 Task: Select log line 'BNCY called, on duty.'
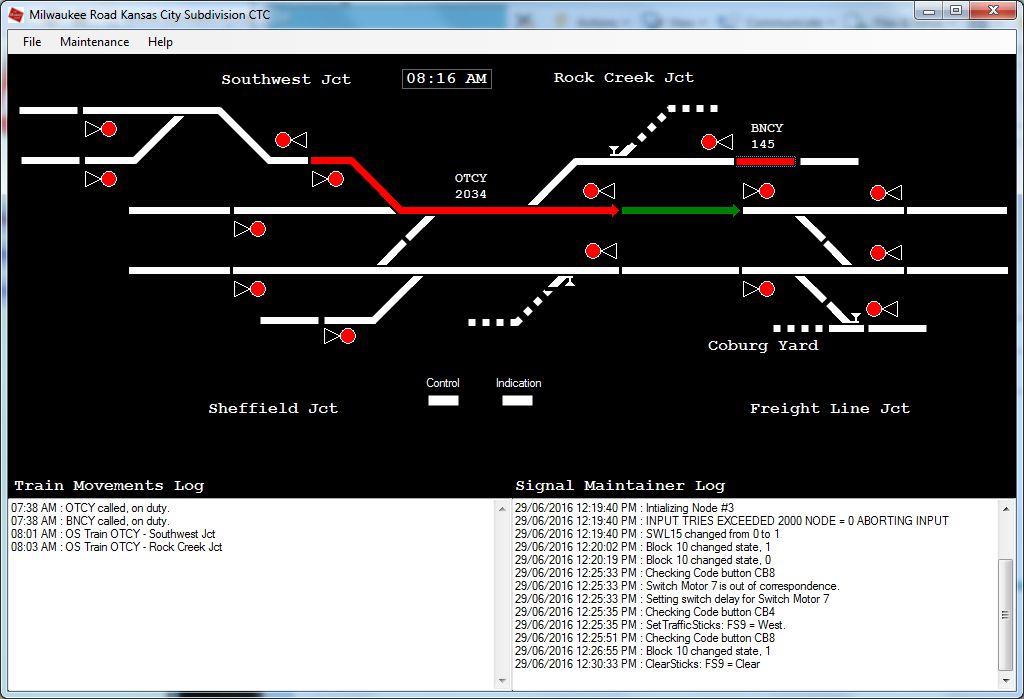click(90, 521)
